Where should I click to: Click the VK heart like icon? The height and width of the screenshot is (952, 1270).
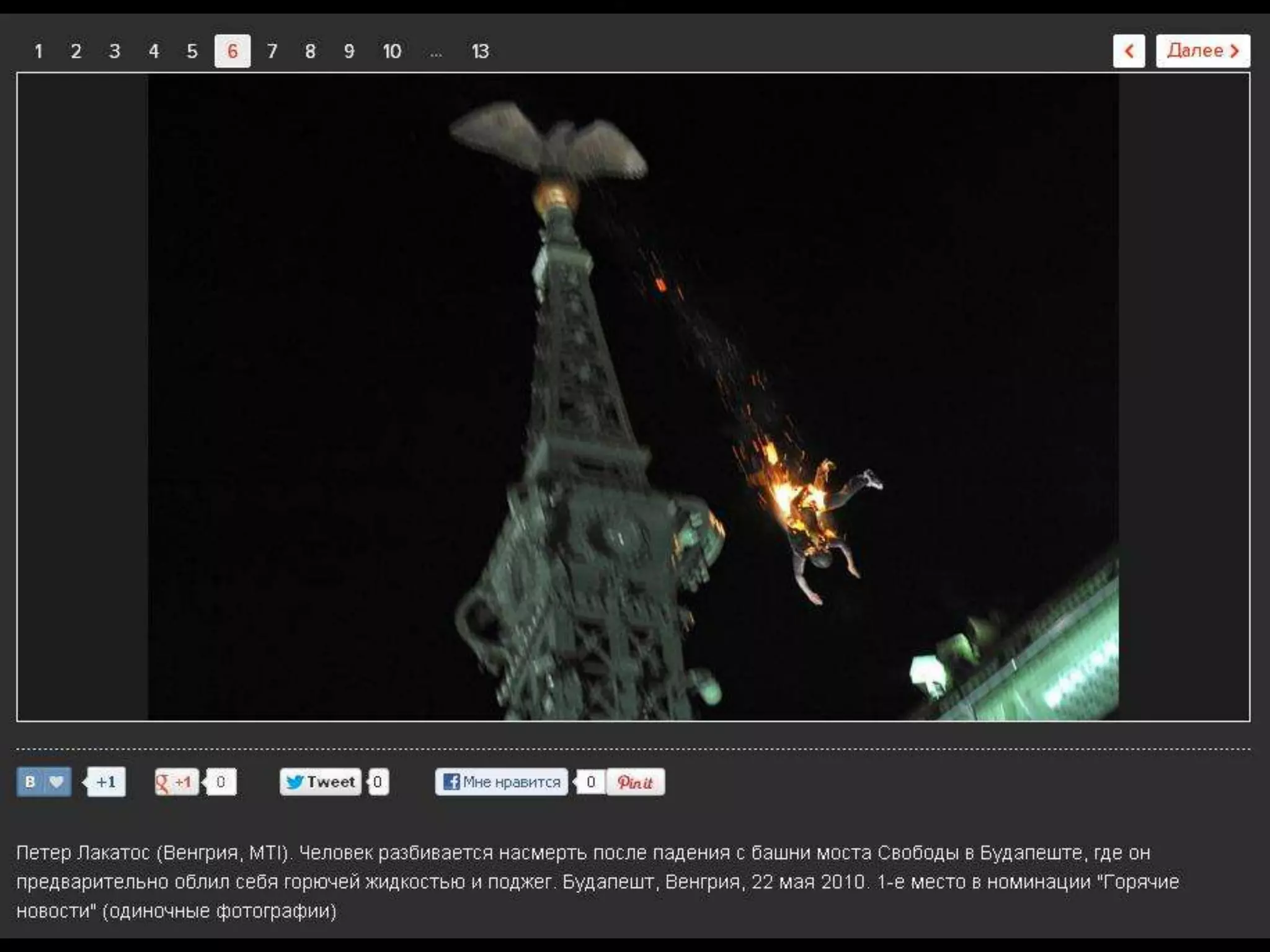(x=56, y=782)
